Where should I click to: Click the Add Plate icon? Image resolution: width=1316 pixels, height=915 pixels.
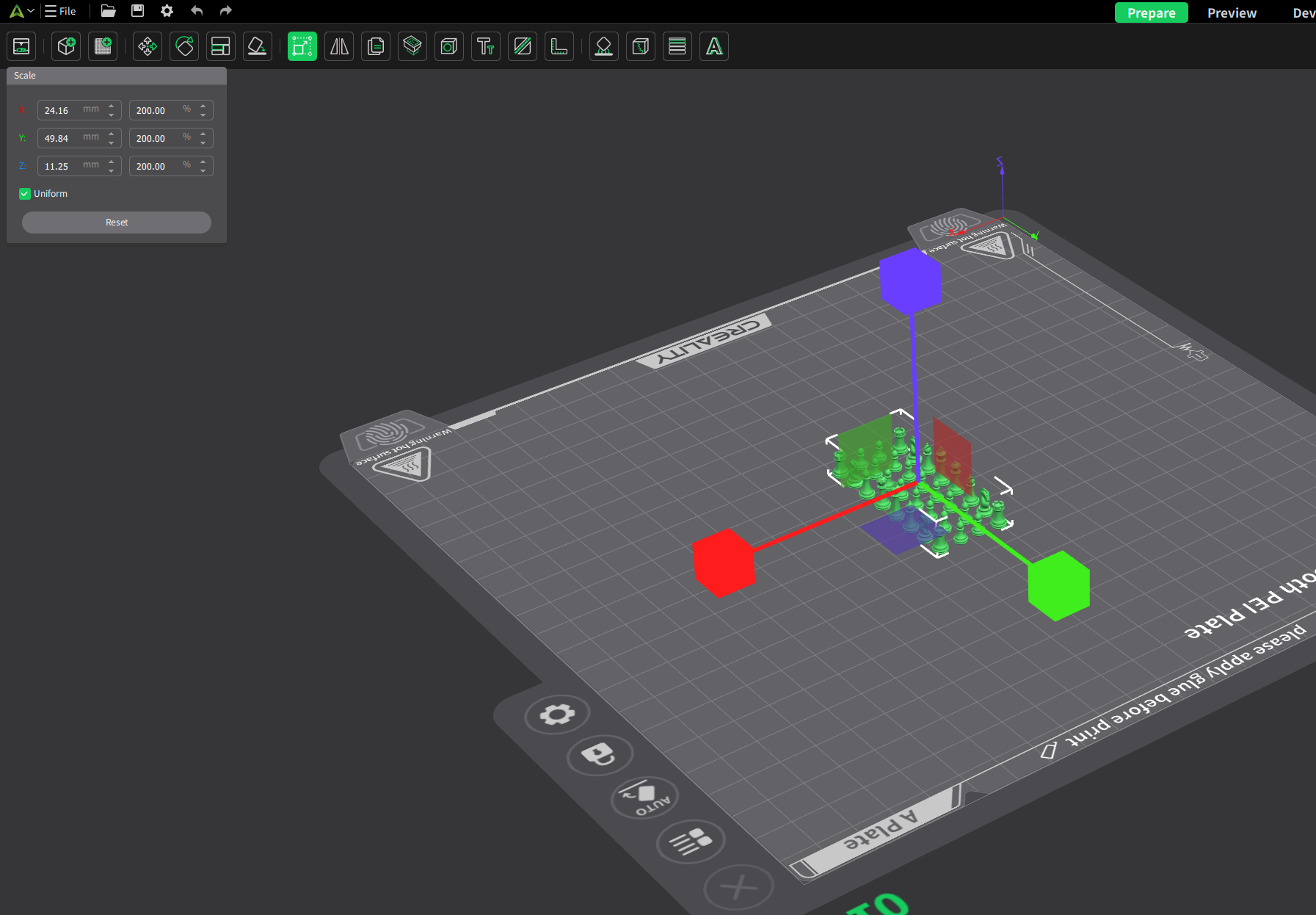(x=103, y=47)
